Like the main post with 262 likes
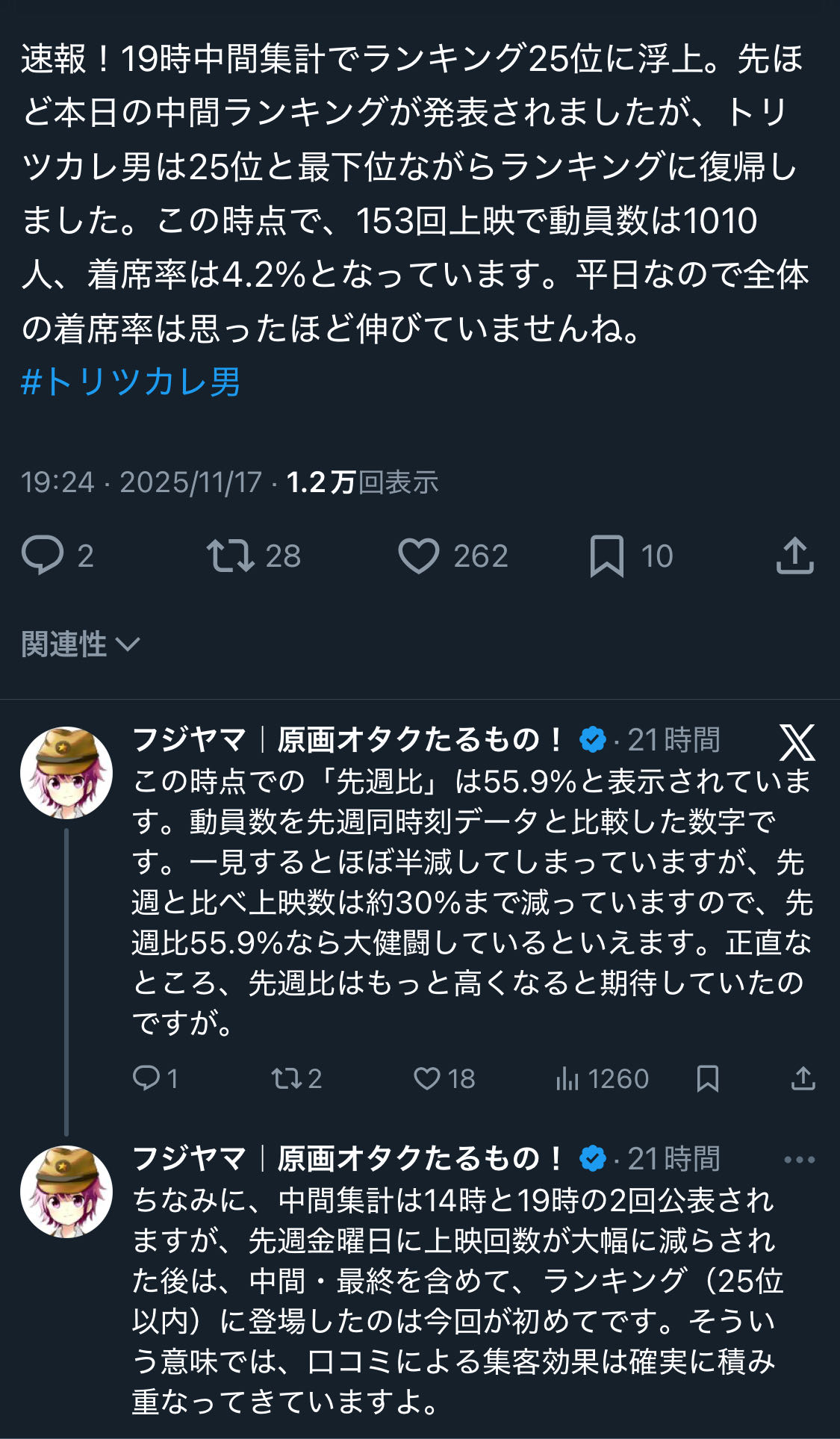The width and height of the screenshot is (840, 1439). (419, 556)
